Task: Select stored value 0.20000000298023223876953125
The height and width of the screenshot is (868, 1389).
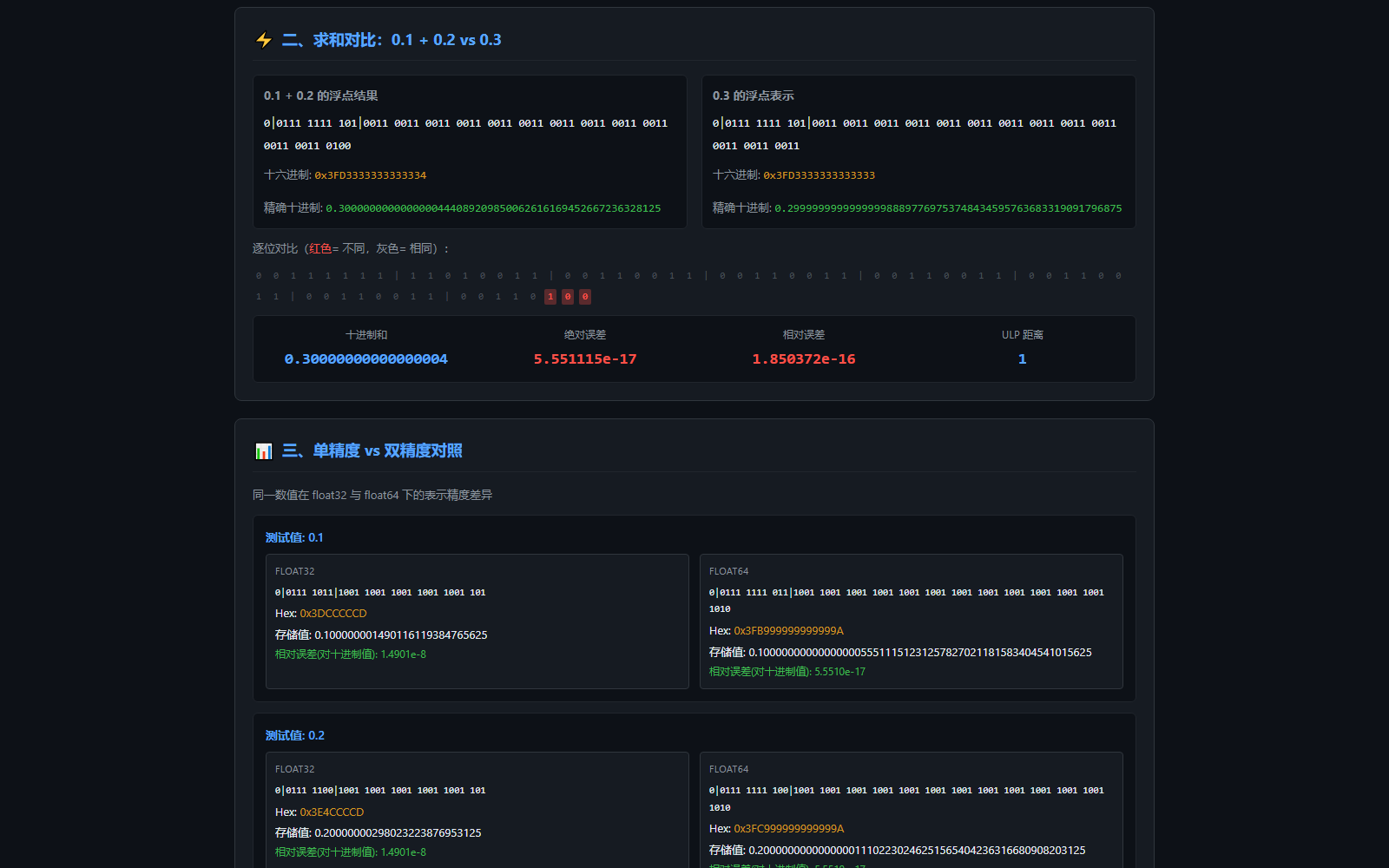Action: click(398, 833)
